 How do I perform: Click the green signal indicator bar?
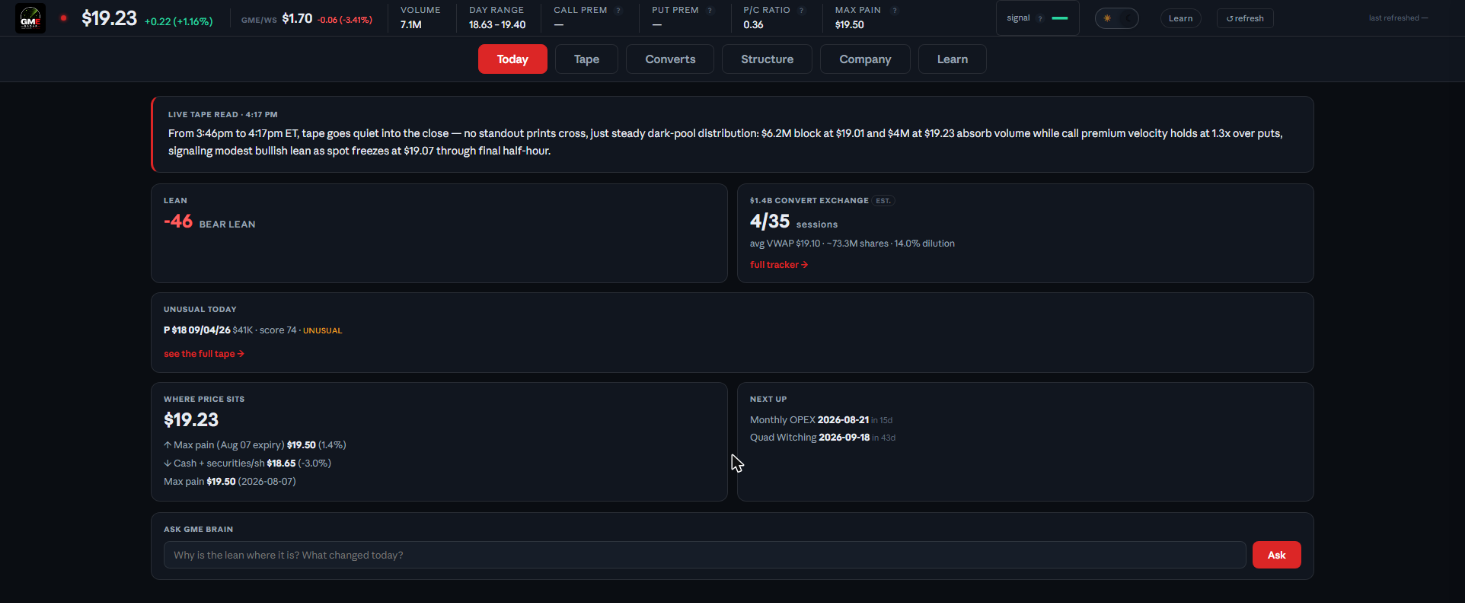(x=1060, y=18)
